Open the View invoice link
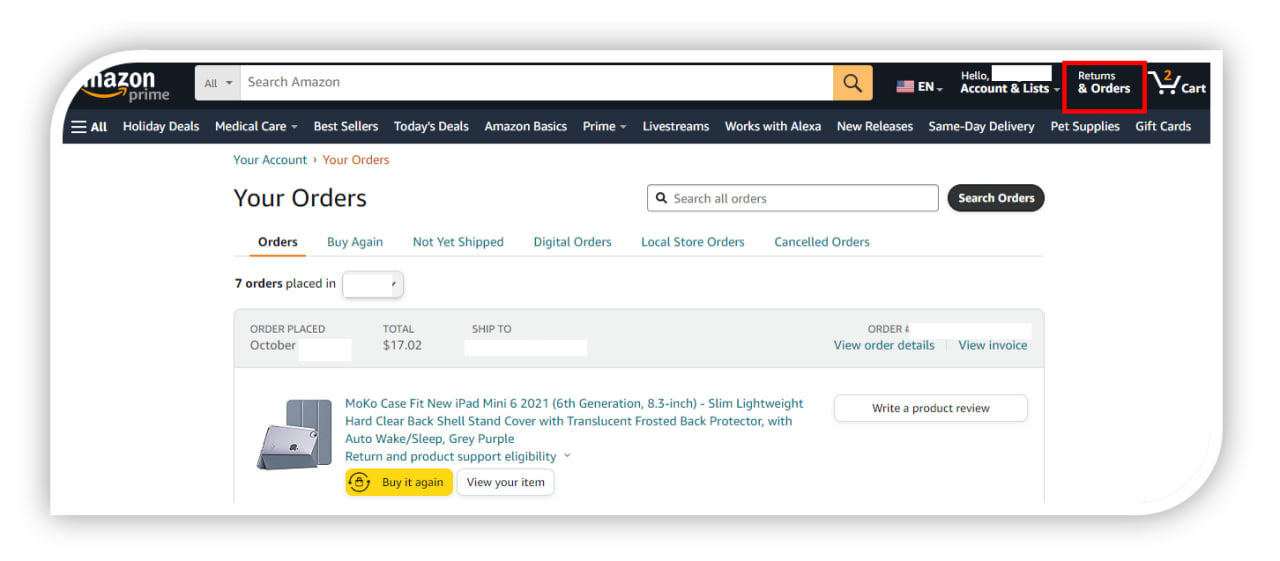 (993, 345)
